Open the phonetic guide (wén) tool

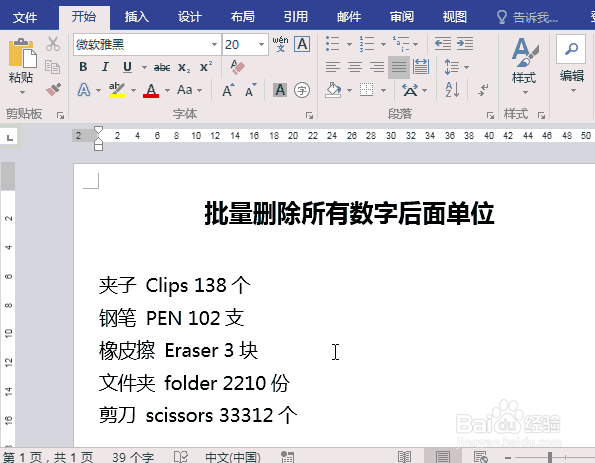click(280, 44)
